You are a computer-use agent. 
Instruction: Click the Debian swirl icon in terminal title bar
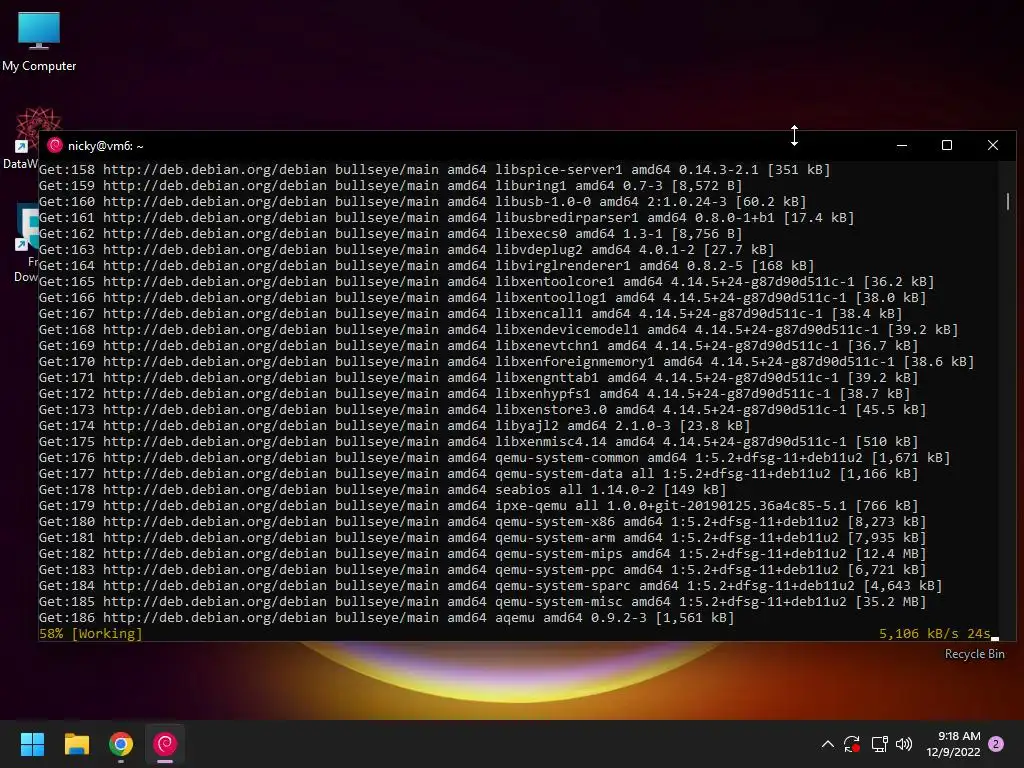55,146
